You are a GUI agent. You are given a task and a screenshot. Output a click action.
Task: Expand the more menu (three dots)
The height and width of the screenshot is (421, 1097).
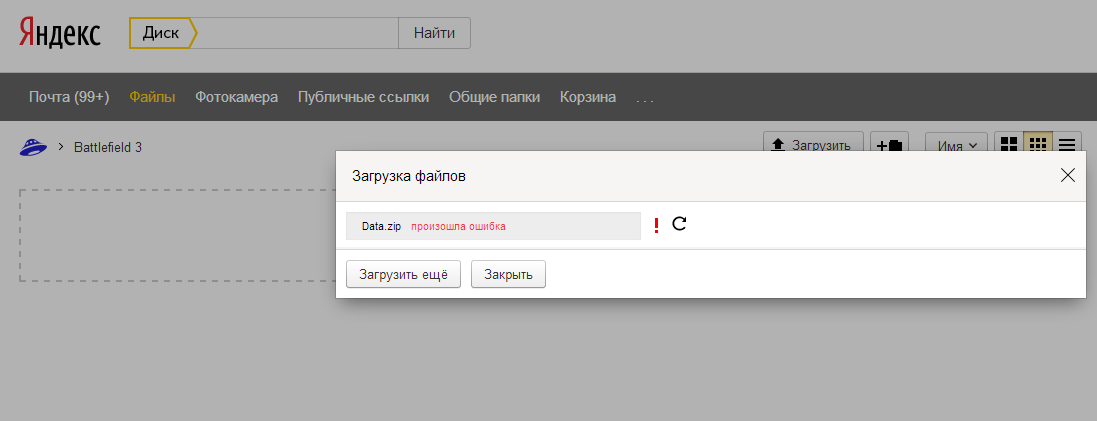point(645,98)
